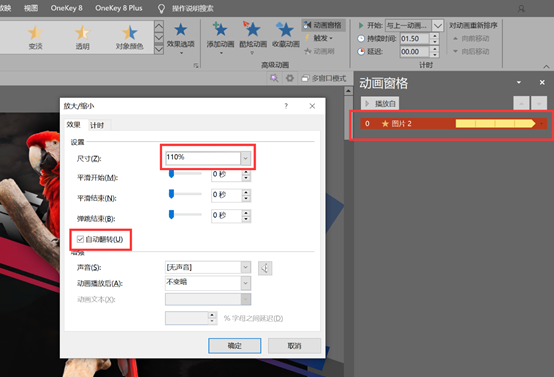Click the slide vertical scrollbar up arrow

(x=348, y=91)
